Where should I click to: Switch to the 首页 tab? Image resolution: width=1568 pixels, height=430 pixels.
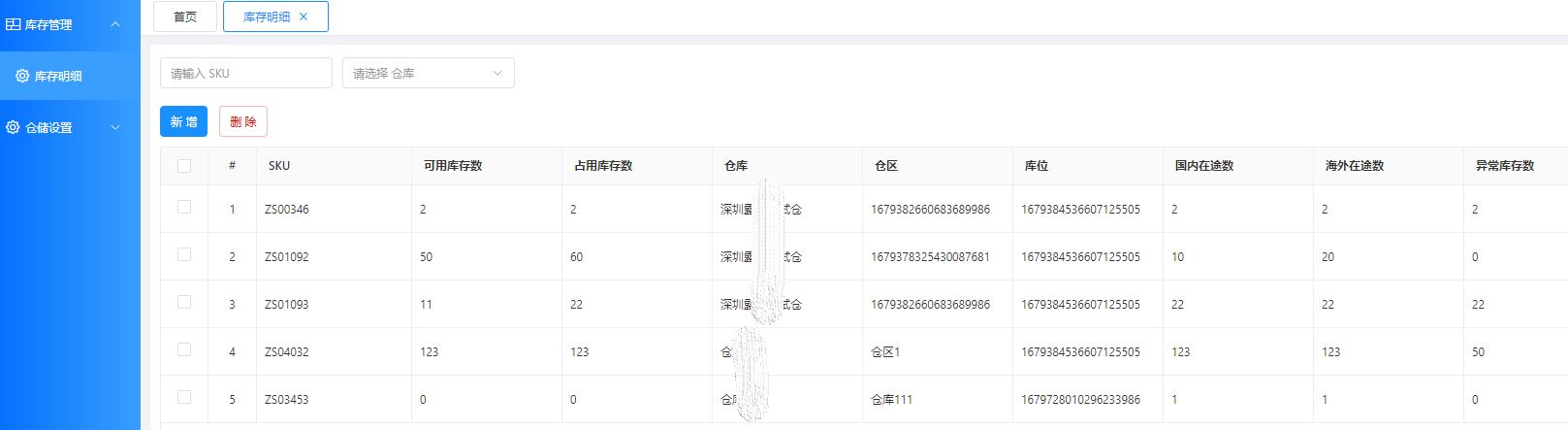pos(185,17)
